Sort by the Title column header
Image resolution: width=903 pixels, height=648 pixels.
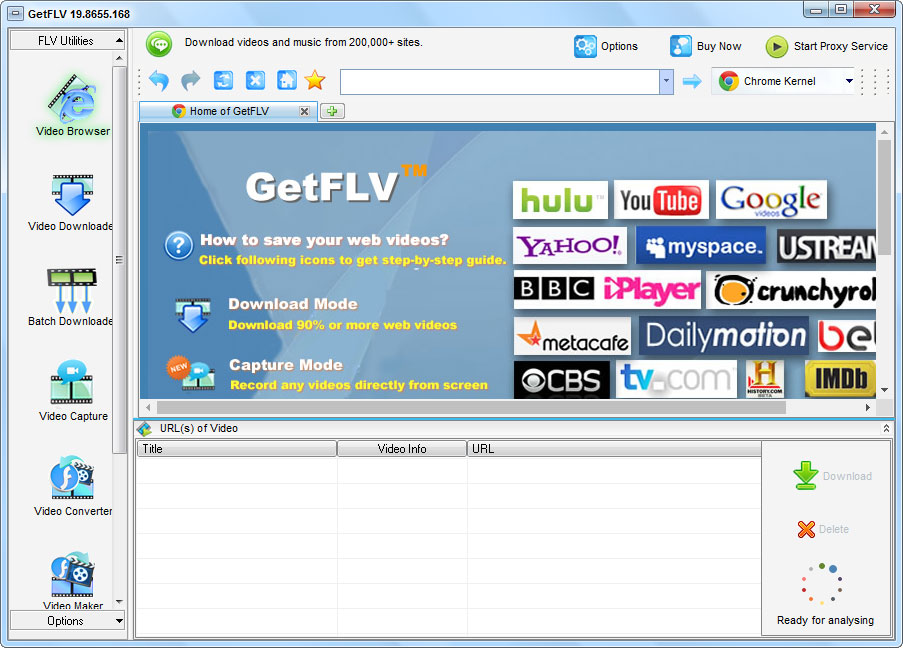coord(237,449)
